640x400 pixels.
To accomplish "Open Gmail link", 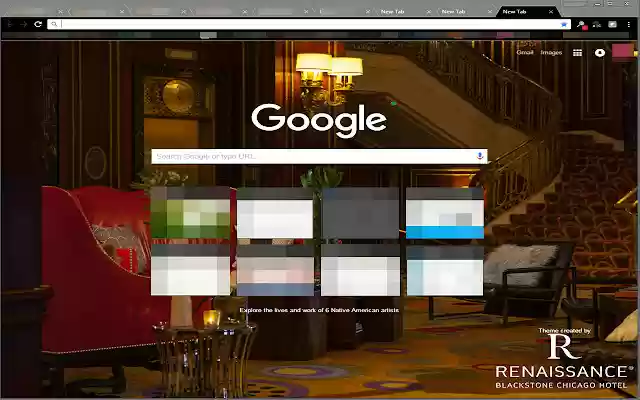I will click(525, 52).
